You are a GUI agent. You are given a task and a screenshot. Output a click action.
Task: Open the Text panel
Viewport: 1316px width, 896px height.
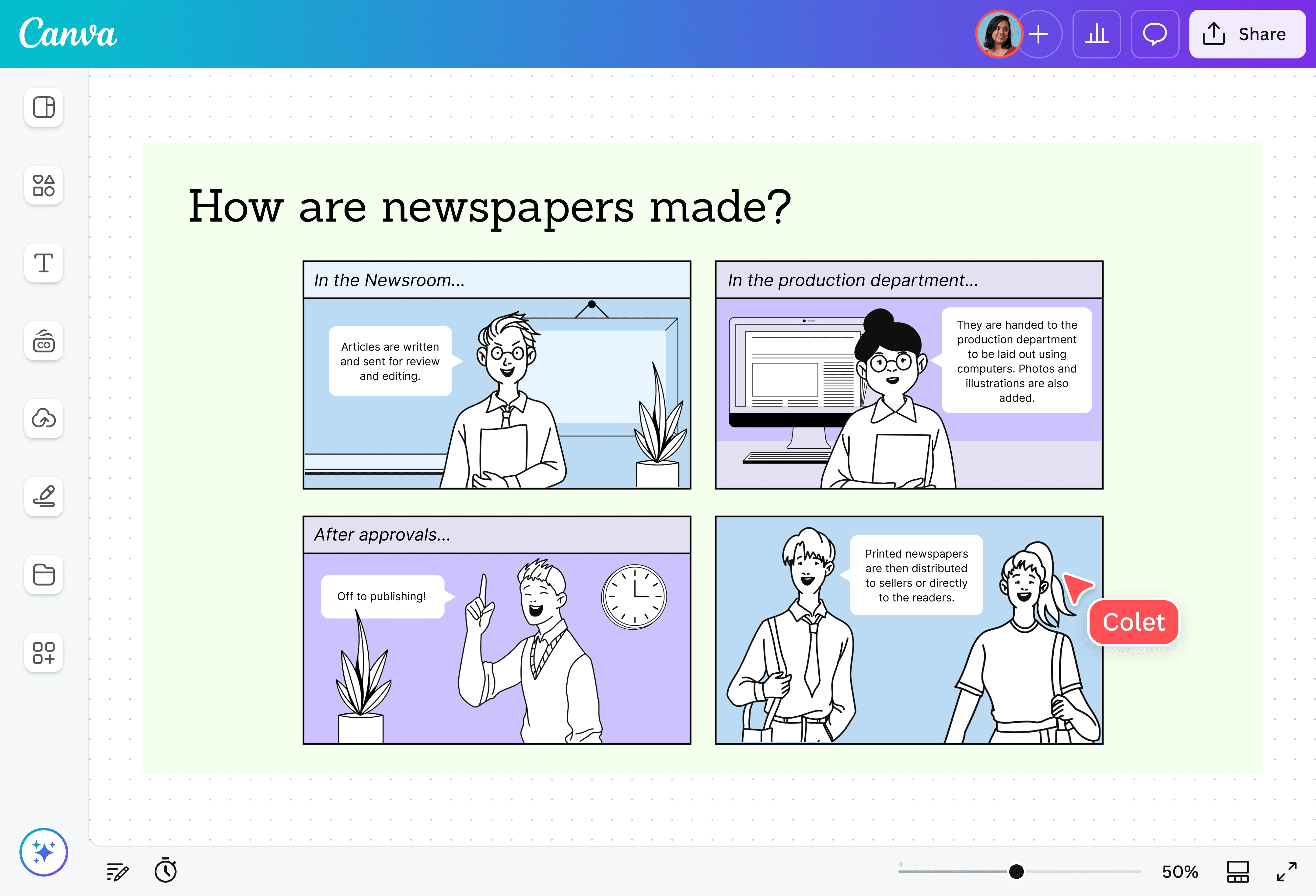tap(44, 263)
